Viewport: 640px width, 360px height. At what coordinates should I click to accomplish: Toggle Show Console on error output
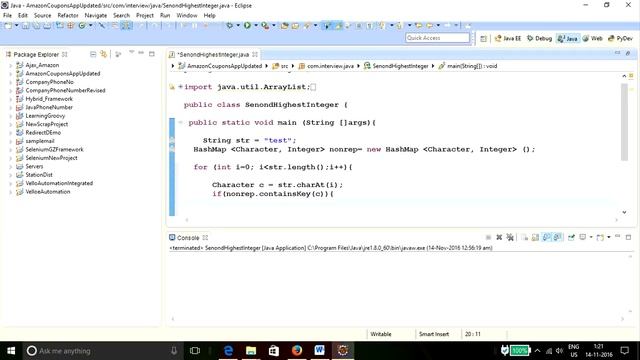pyautogui.click(x=557, y=237)
